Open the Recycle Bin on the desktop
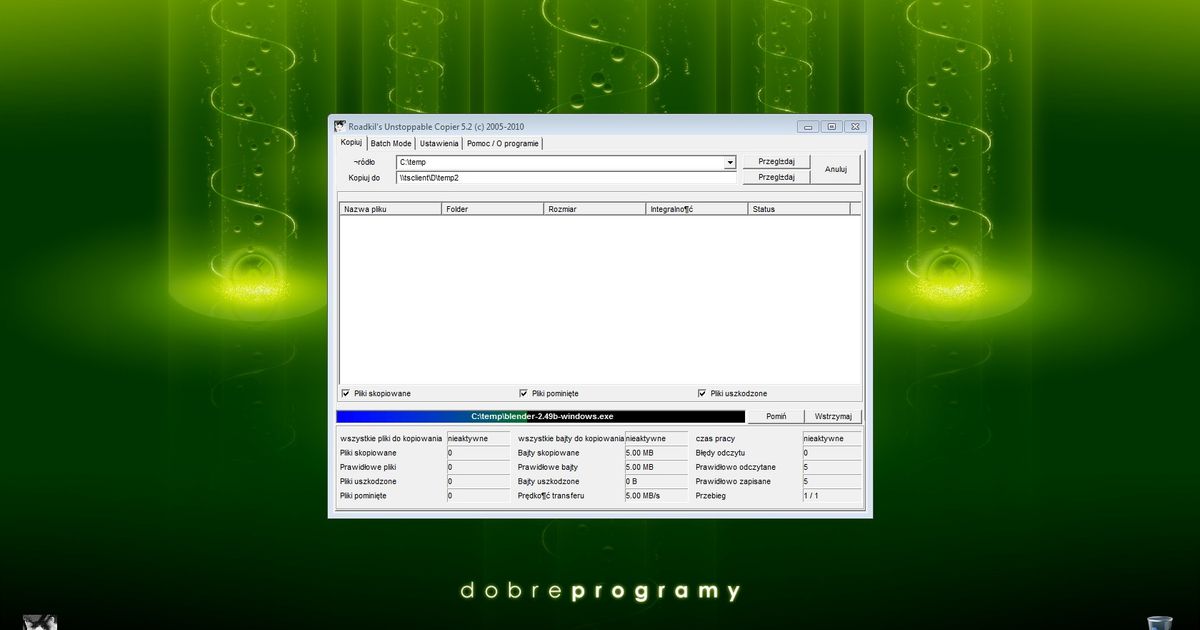The image size is (1200, 630). click(1159, 622)
